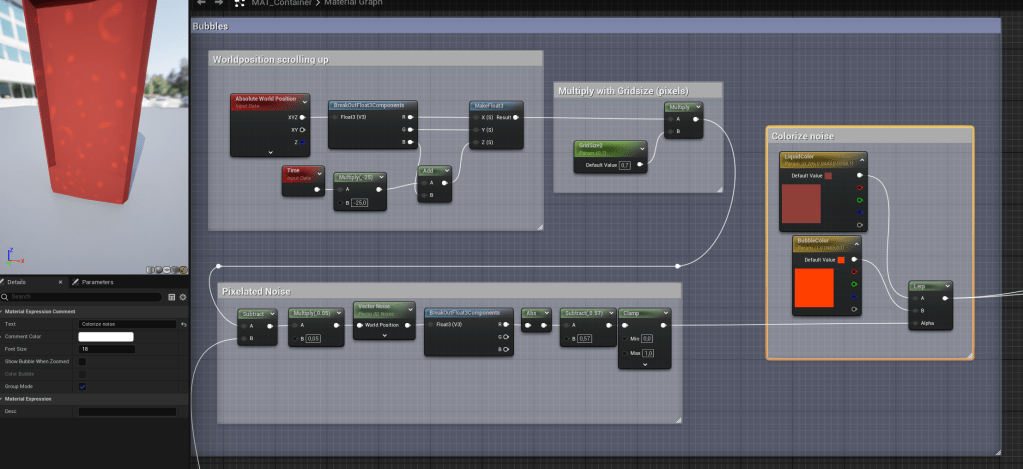
Task: Expand the Absolute World Position node
Action: coord(270,152)
